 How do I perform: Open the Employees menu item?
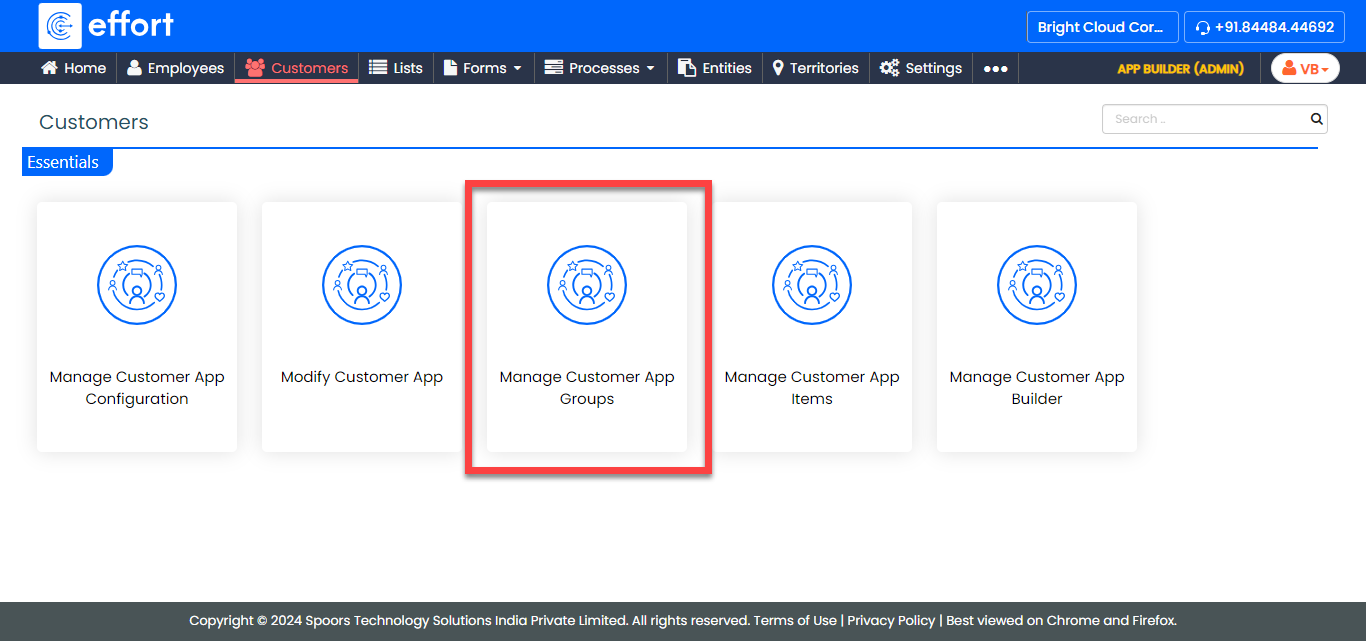pyautogui.click(x=176, y=68)
